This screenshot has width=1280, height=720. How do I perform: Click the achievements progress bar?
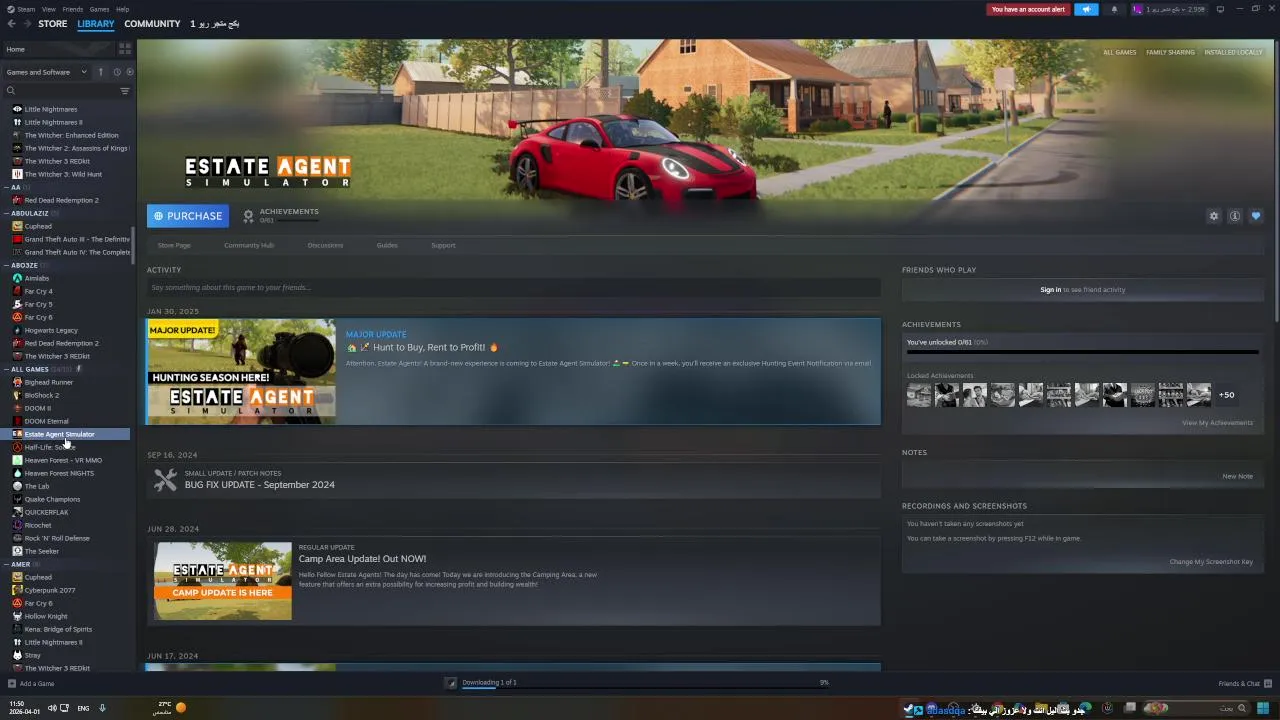tap(1082, 352)
